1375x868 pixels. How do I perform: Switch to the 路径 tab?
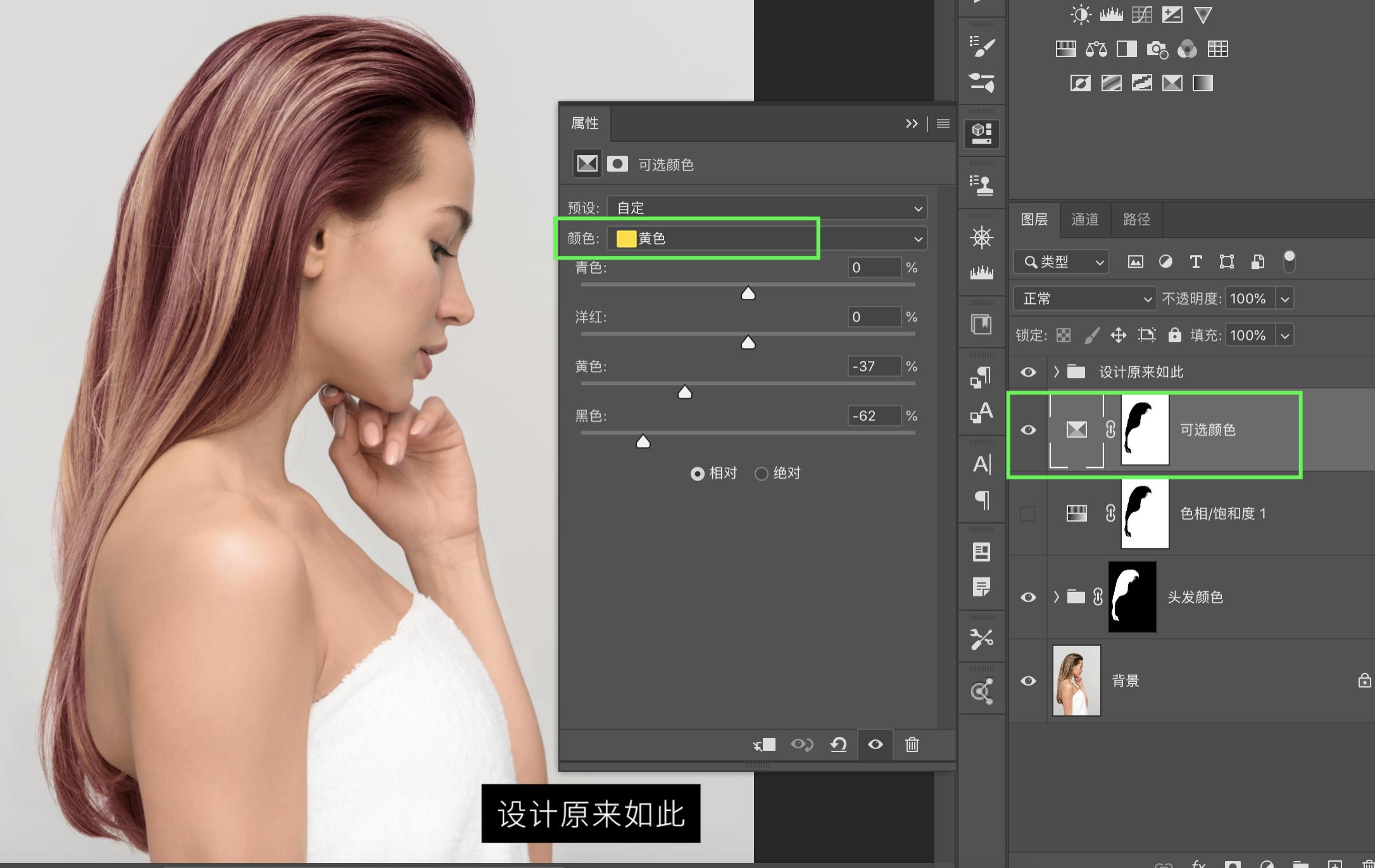1136,220
